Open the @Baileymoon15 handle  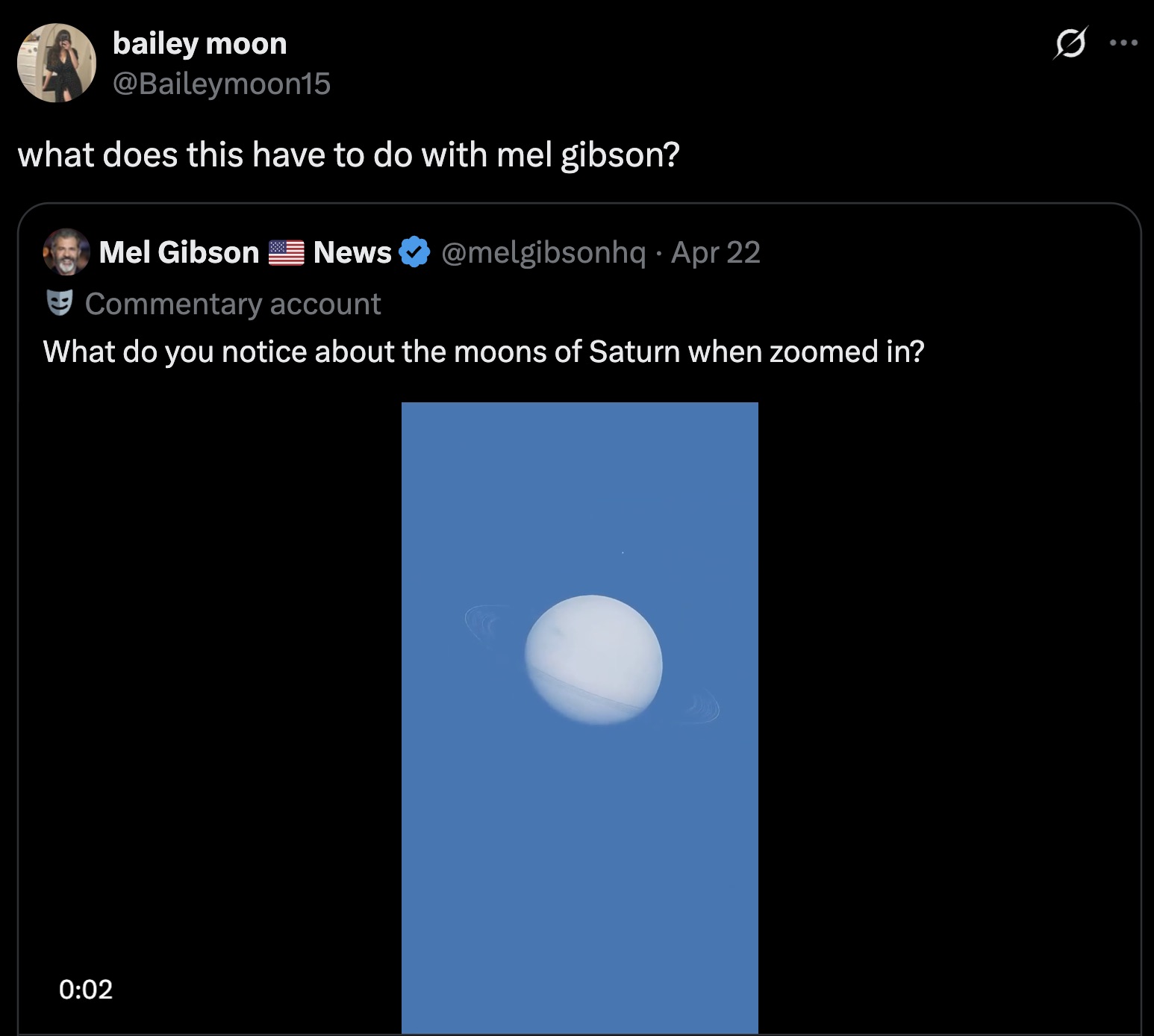[221, 84]
